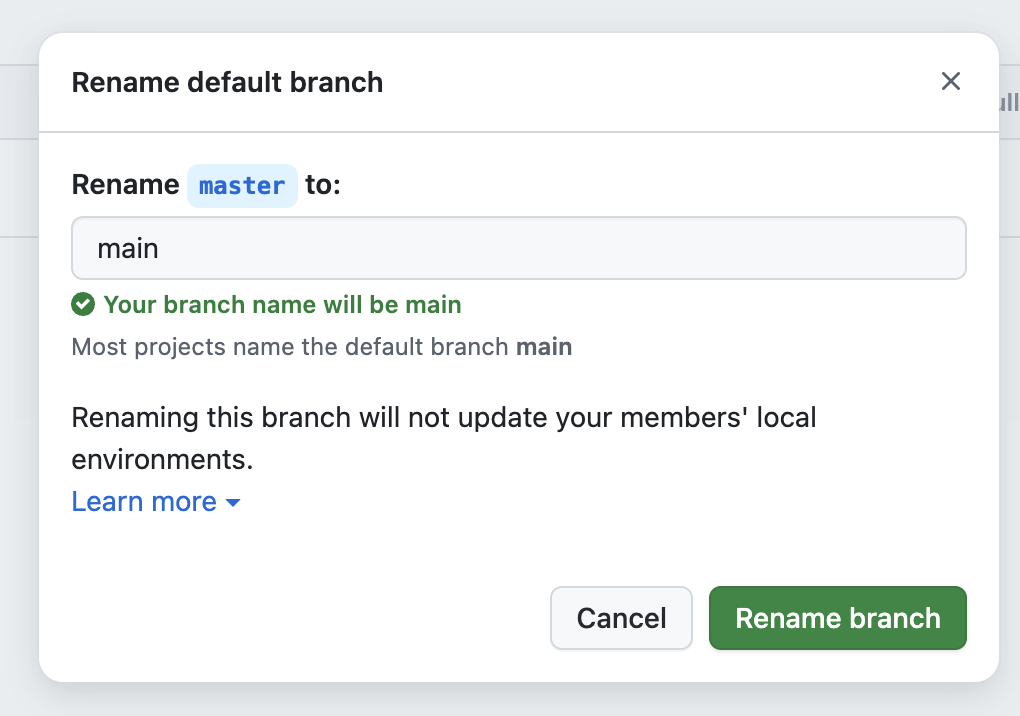1020x716 pixels.
Task: Click the empty dialog space left of Cancel
Action: pyautogui.click(x=300, y=618)
